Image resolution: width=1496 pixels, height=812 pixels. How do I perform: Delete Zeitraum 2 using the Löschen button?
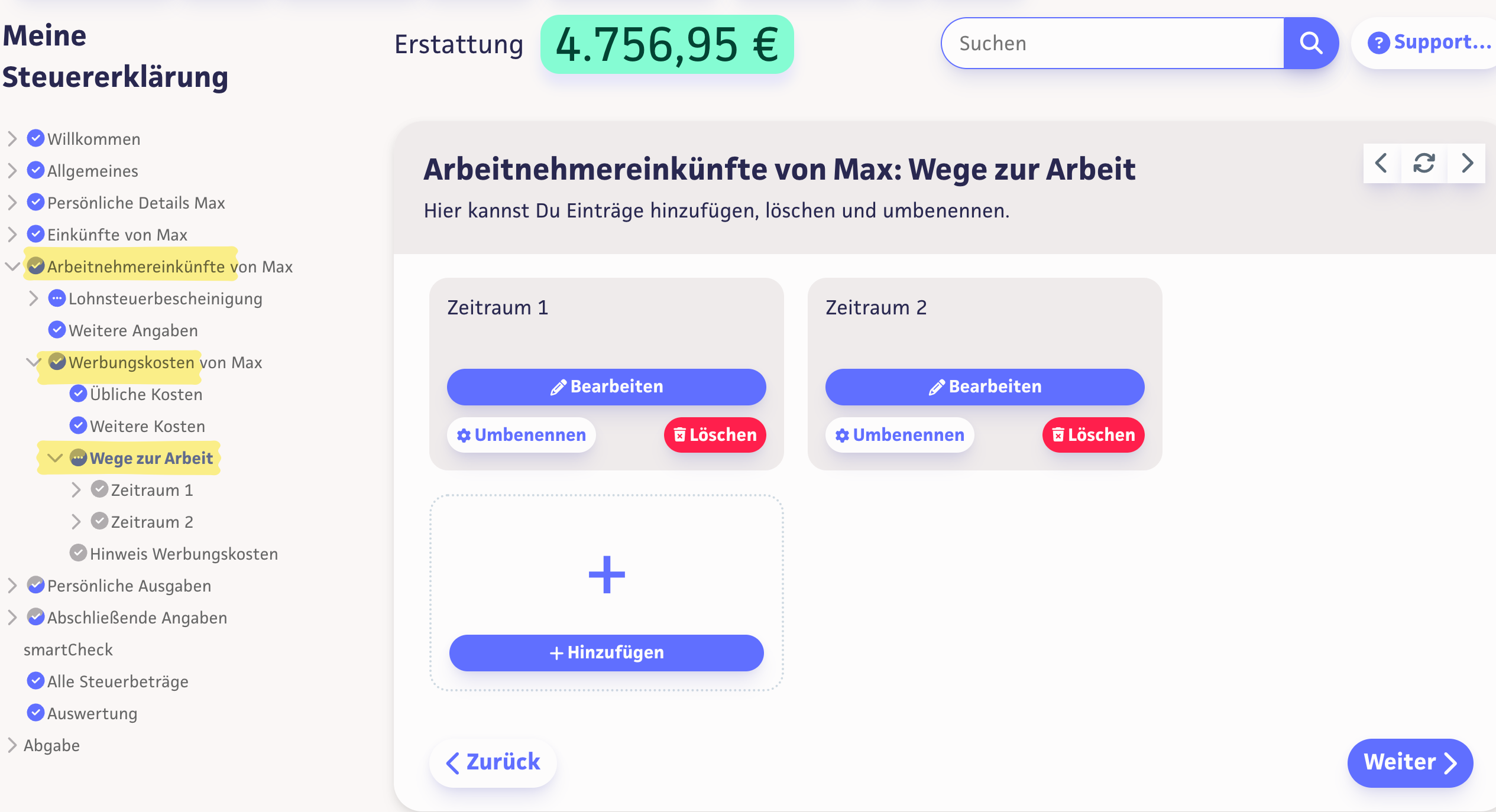[1093, 435]
